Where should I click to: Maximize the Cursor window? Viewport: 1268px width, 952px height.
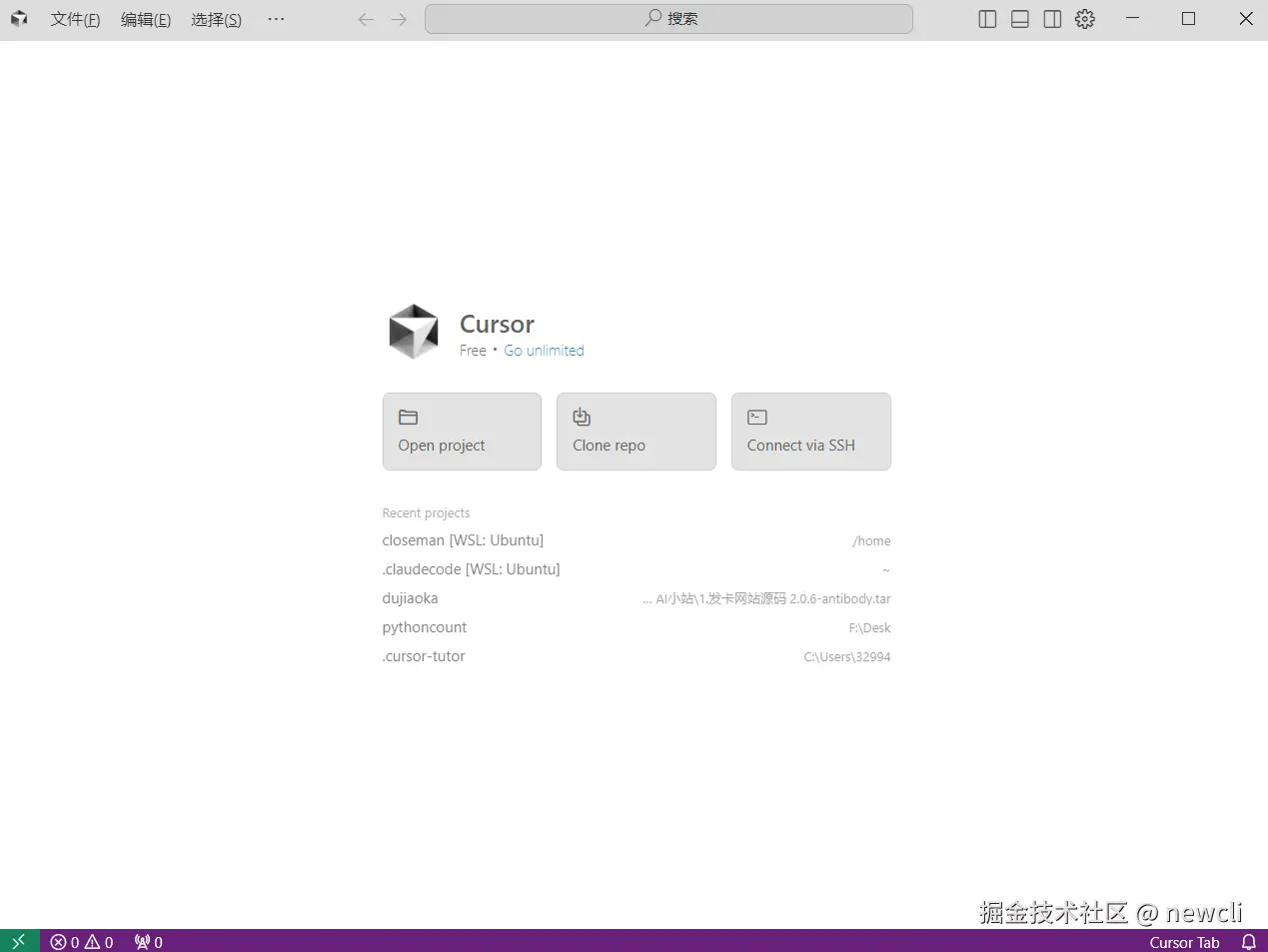1188,19
